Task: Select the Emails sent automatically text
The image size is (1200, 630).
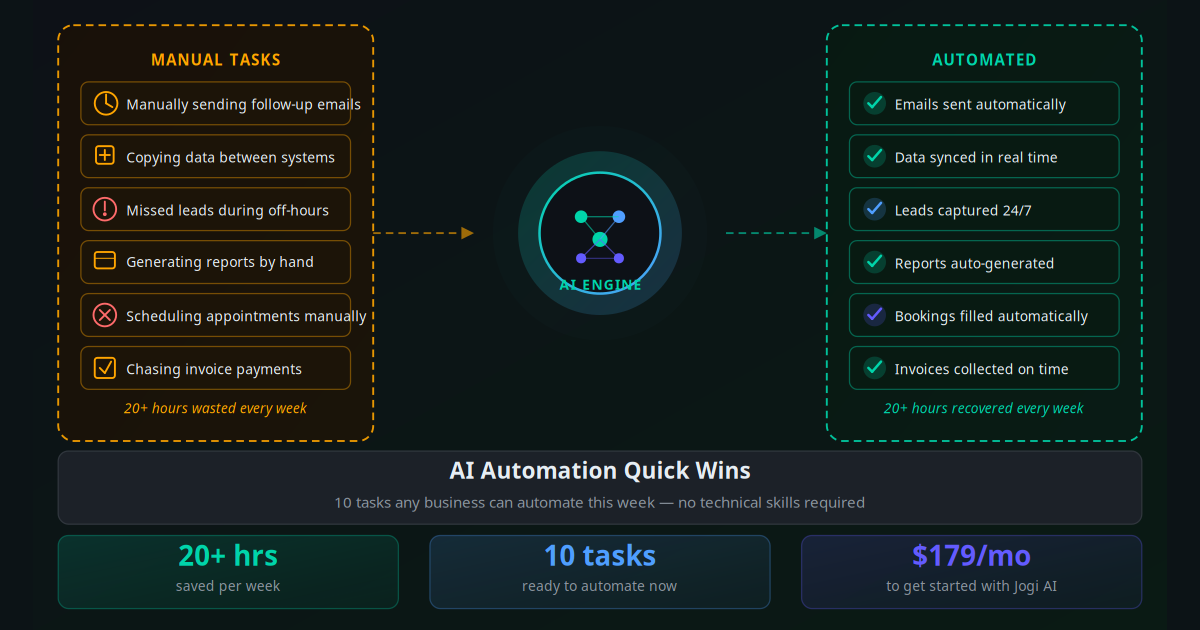Action: coord(980,104)
